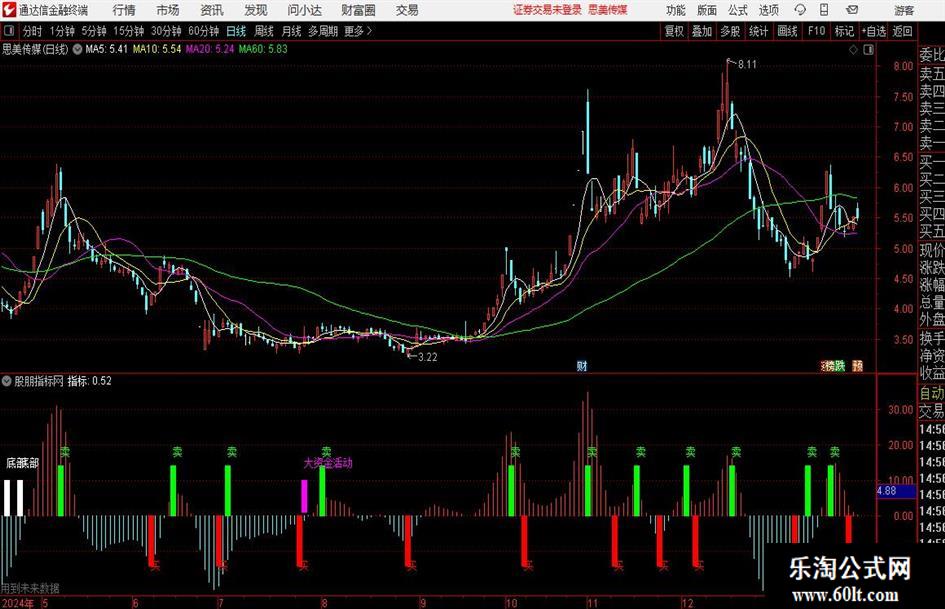This screenshot has height=609, width=945.
Task: Click the 复权 toolbar button
Action: (674, 31)
